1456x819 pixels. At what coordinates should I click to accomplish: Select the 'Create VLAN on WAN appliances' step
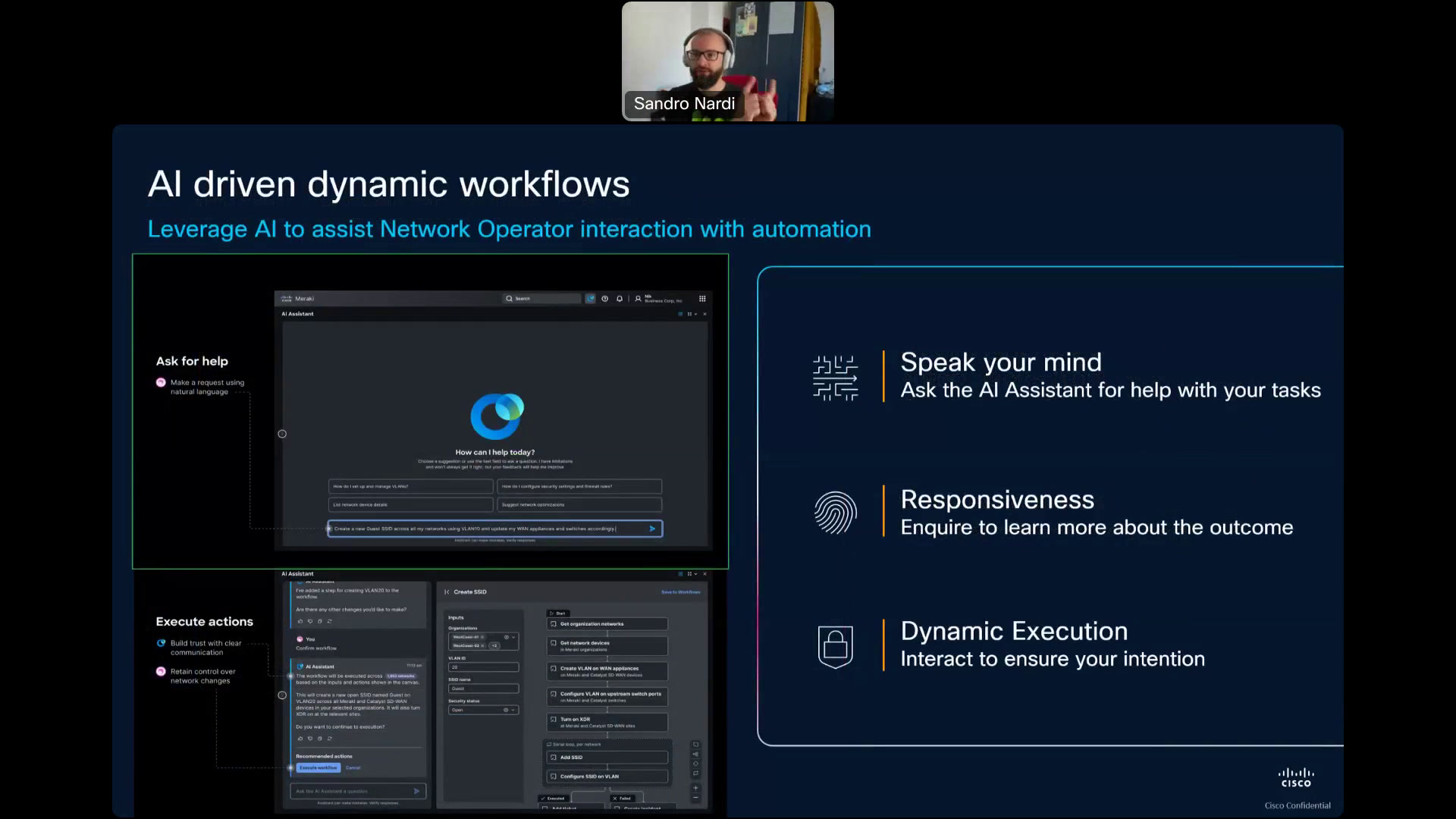pos(607,671)
